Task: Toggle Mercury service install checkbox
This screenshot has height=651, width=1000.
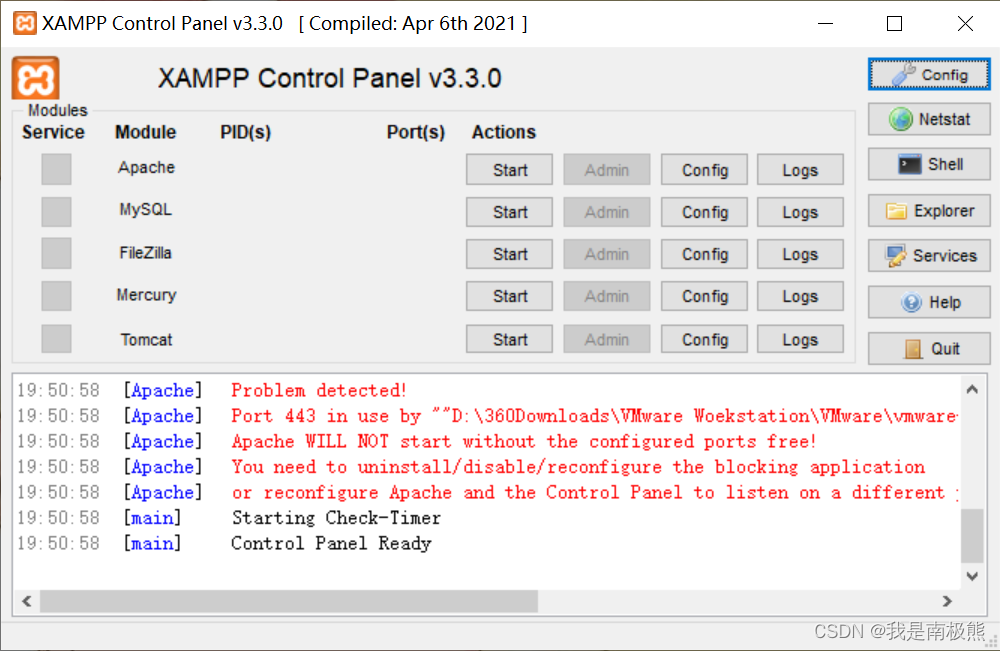Action: pyautogui.click(x=56, y=296)
